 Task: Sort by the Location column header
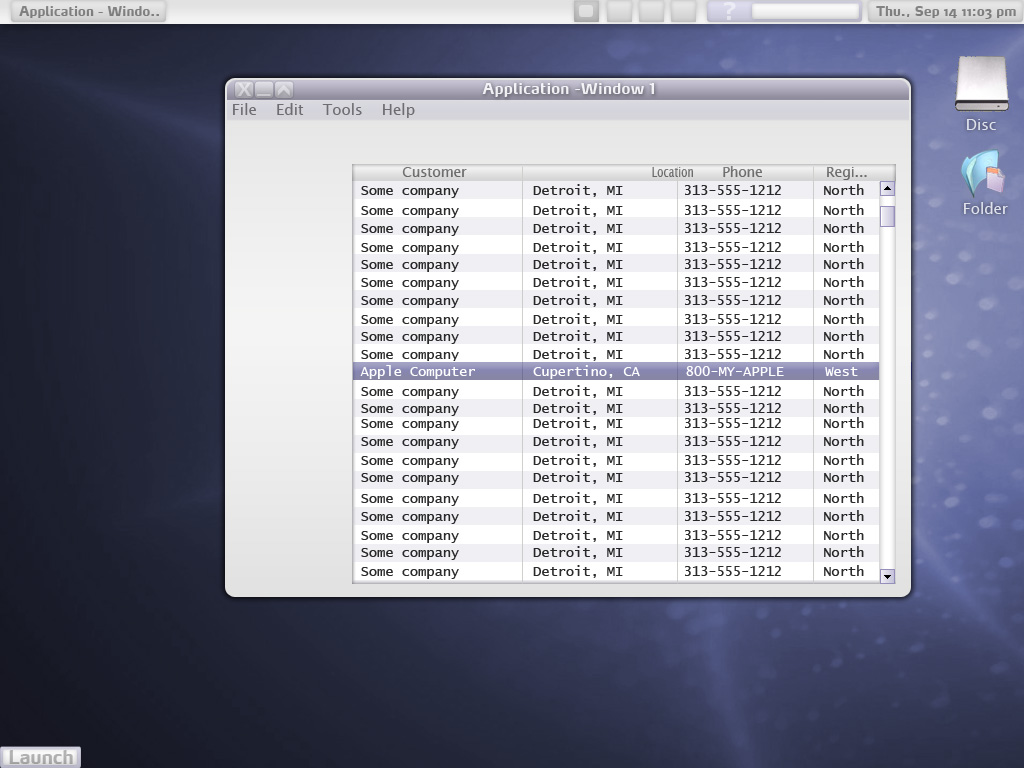click(x=672, y=172)
